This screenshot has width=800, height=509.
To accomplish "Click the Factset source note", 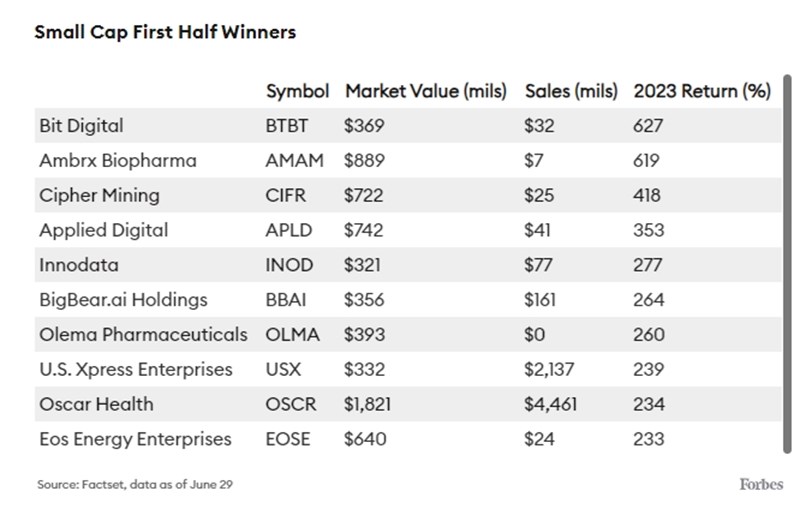I will pyautogui.click(x=137, y=484).
